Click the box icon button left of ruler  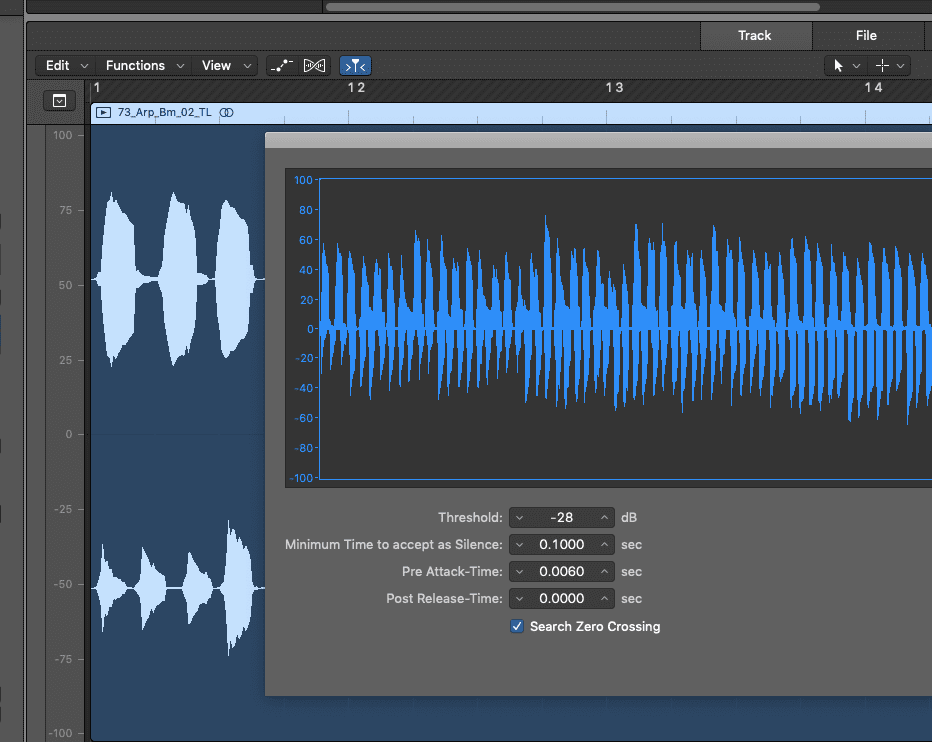coord(59,101)
